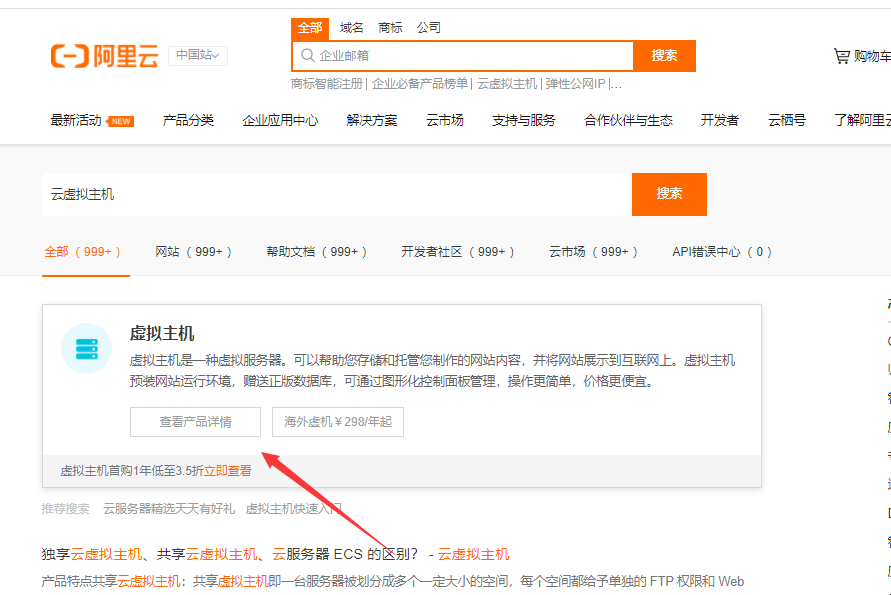Select the 域名 search category tab
This screenshot has width=891, height=595.
352,28
